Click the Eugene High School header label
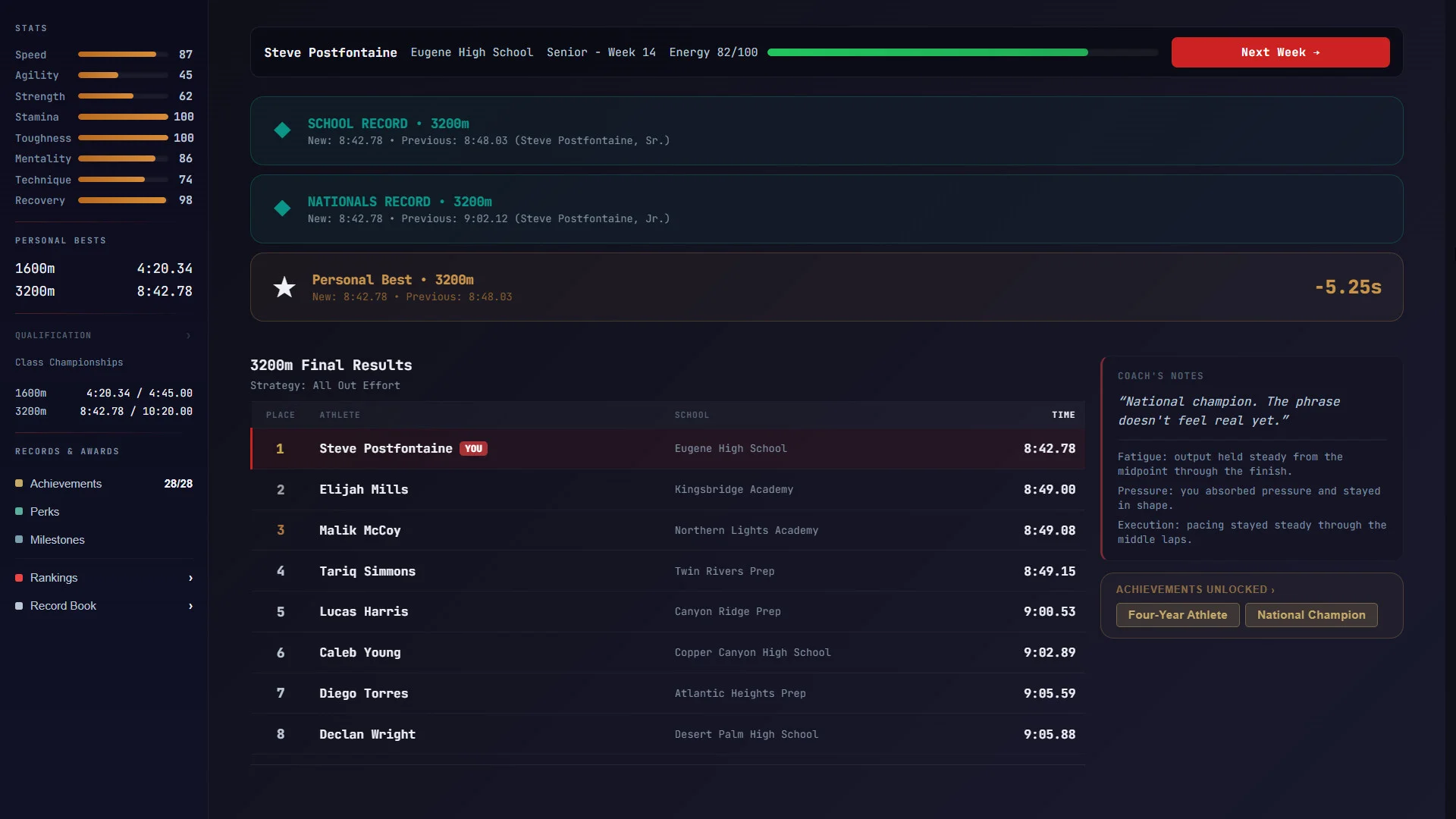This screenshot has width=1456, height=819. pos(472,52)
